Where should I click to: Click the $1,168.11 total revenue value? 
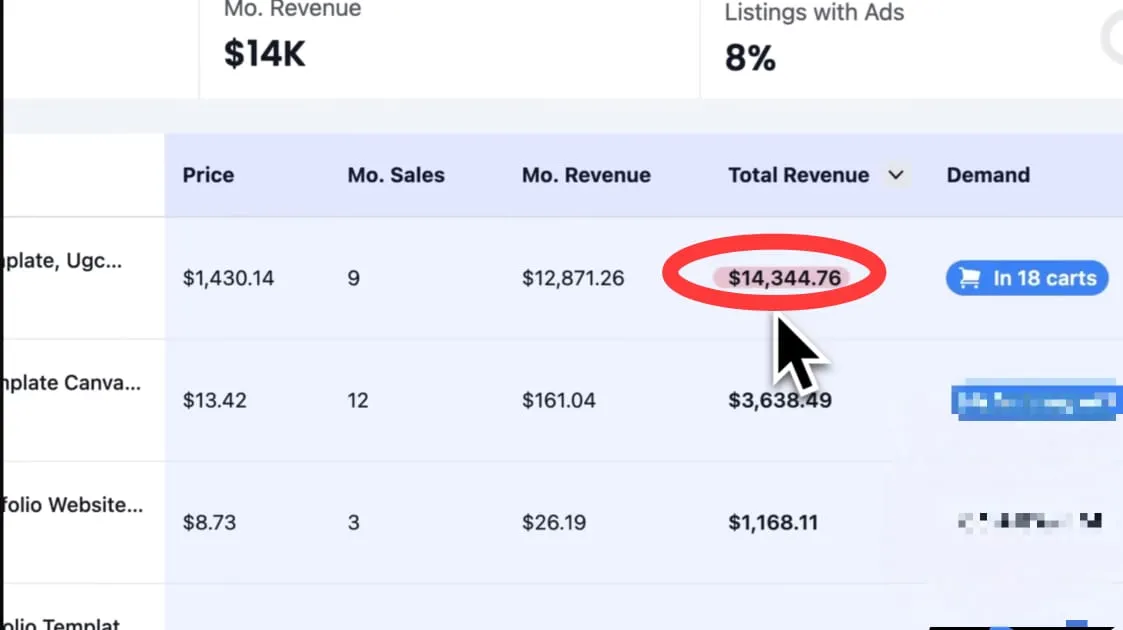pos(773,523)
